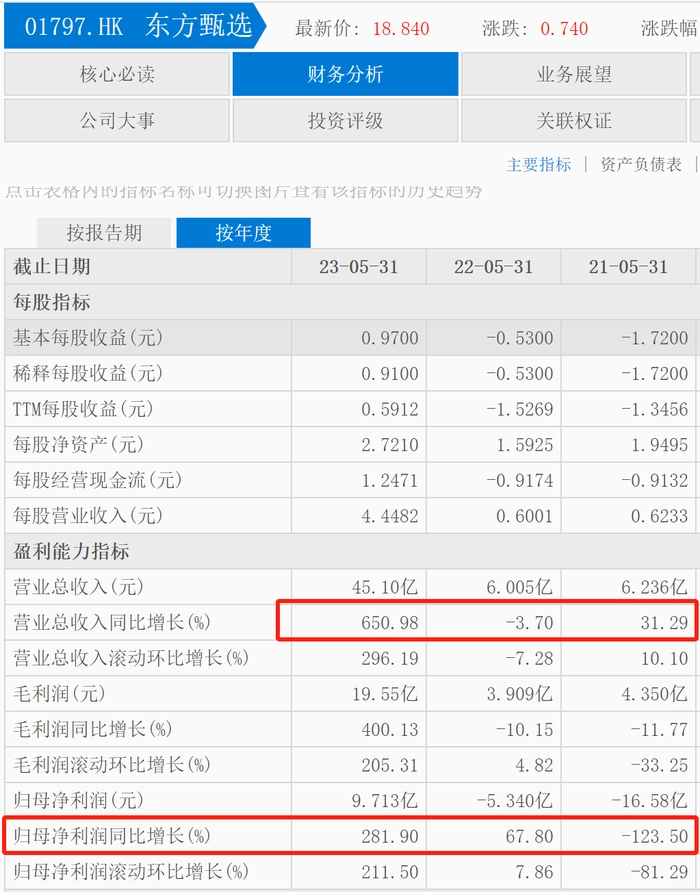
Task: View 毛利润(元) historical trend
Action: click(x=59, y=693)
